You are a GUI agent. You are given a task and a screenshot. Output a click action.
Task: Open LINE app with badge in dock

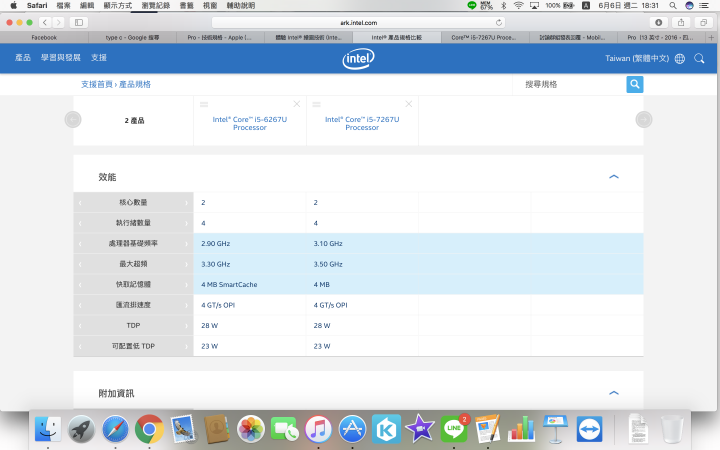(x=454, y=429)
